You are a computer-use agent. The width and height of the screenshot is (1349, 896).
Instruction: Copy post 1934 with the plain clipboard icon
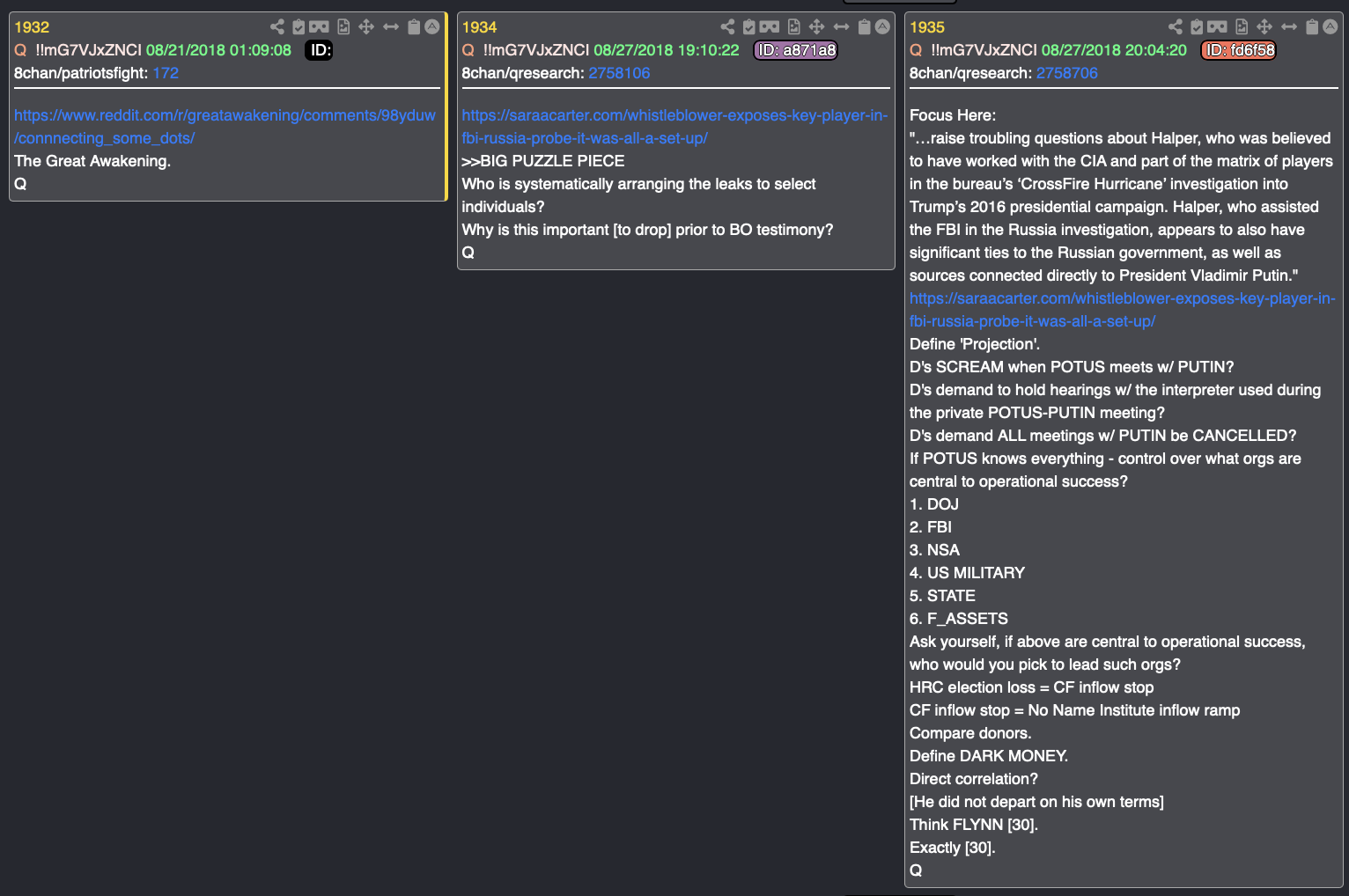(865, 27)
